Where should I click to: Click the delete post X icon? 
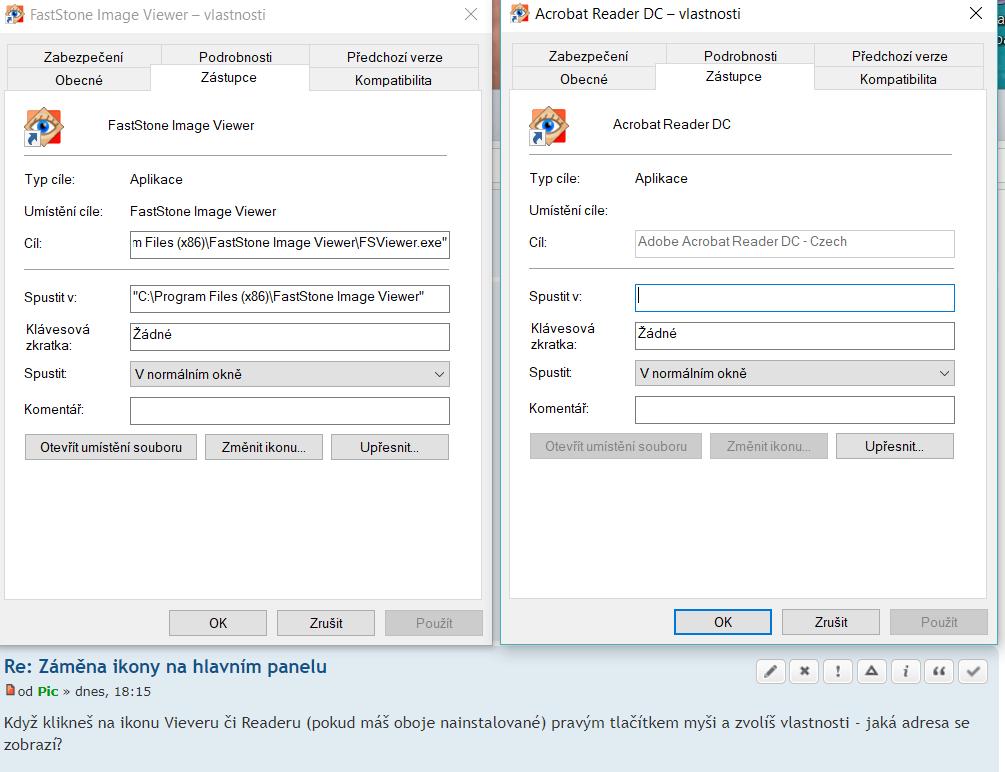point(804,671)
